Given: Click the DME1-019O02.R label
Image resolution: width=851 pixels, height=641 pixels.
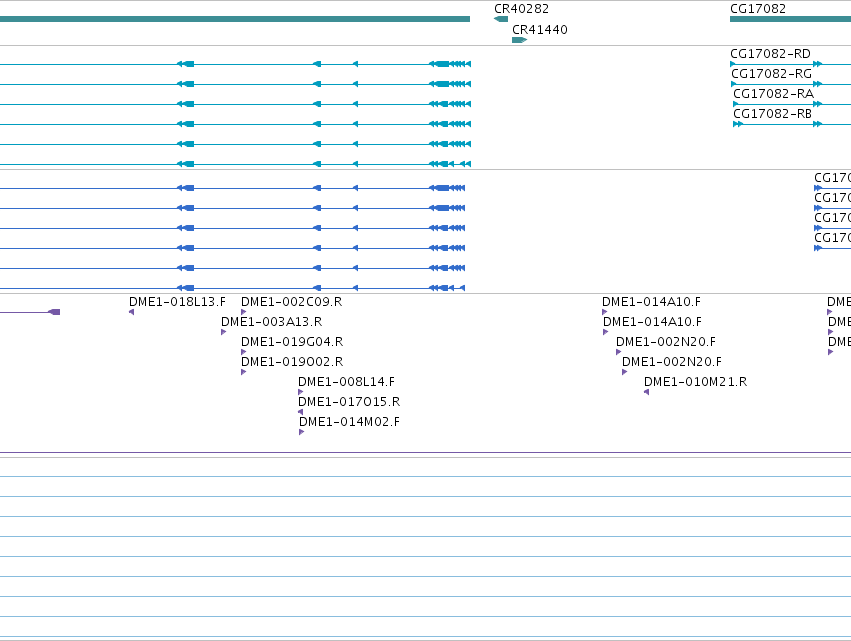Looking at the screenshot, I should tap(292, 362).
